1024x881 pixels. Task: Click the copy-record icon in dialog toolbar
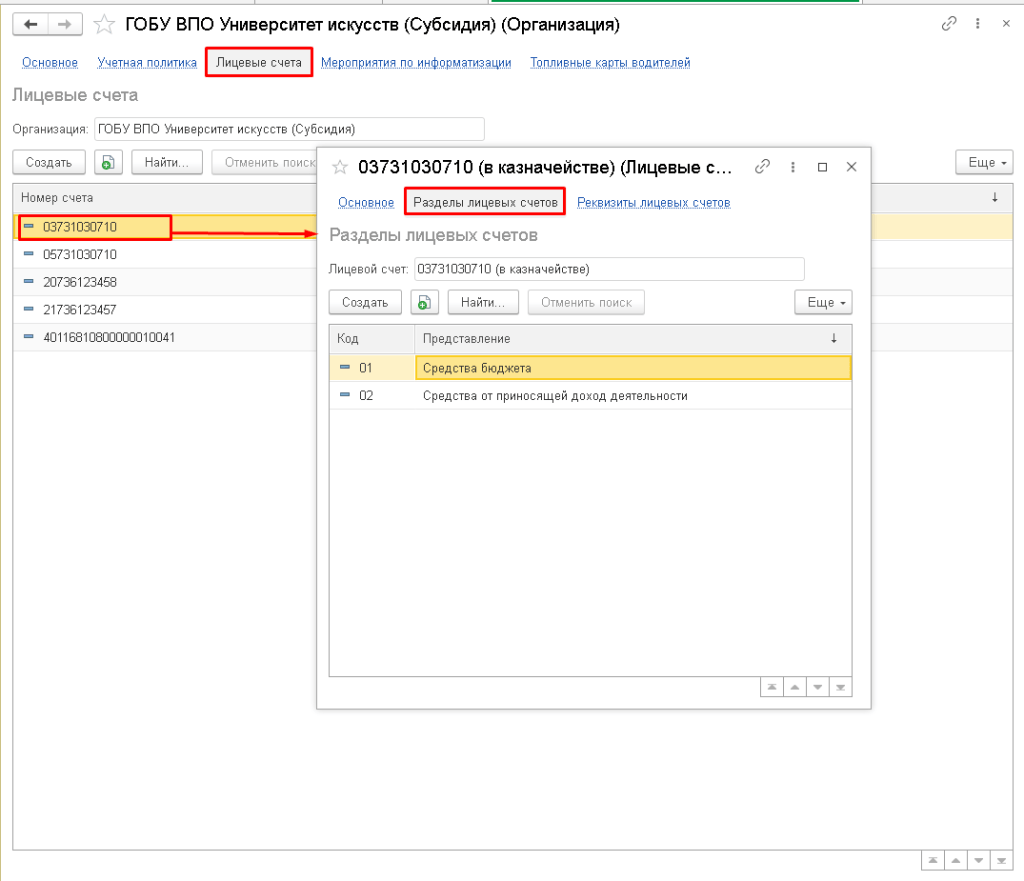click(425, 302)
